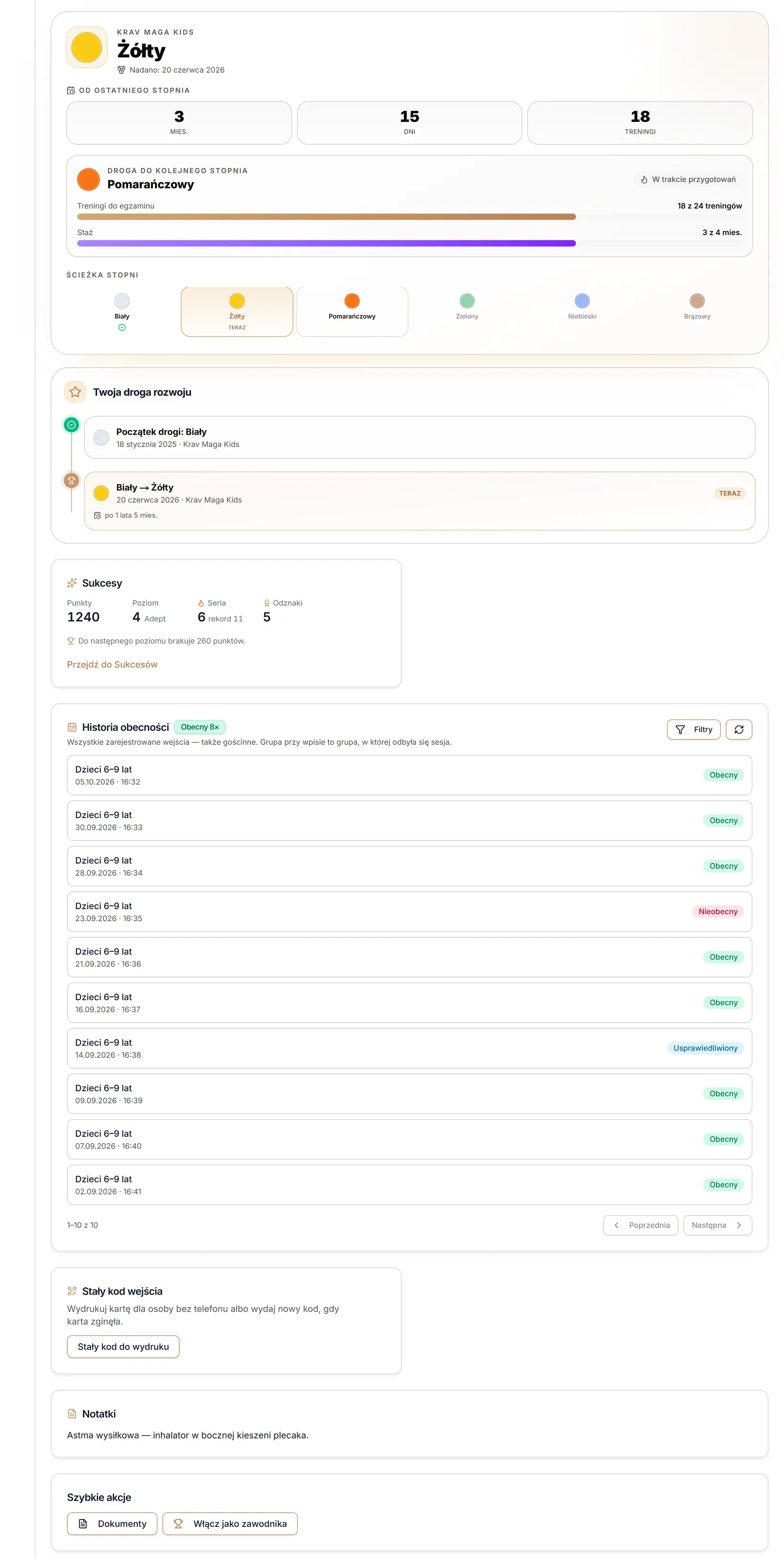Open the Nieobecny attendance entry from 23.09.2026

410,911
